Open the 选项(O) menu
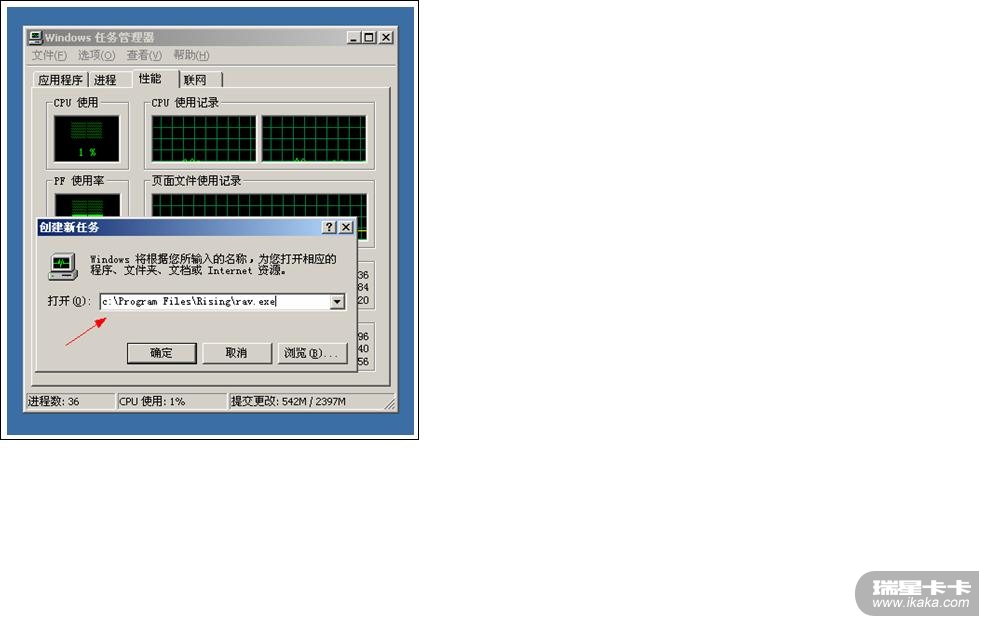The height and width of the screenshot is (623, 989). [x=97, y=55]
